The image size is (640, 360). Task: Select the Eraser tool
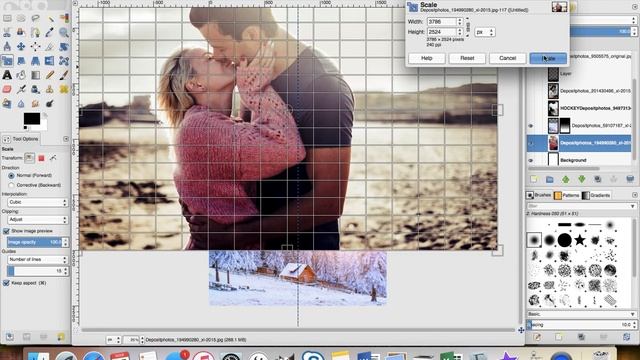7,89
